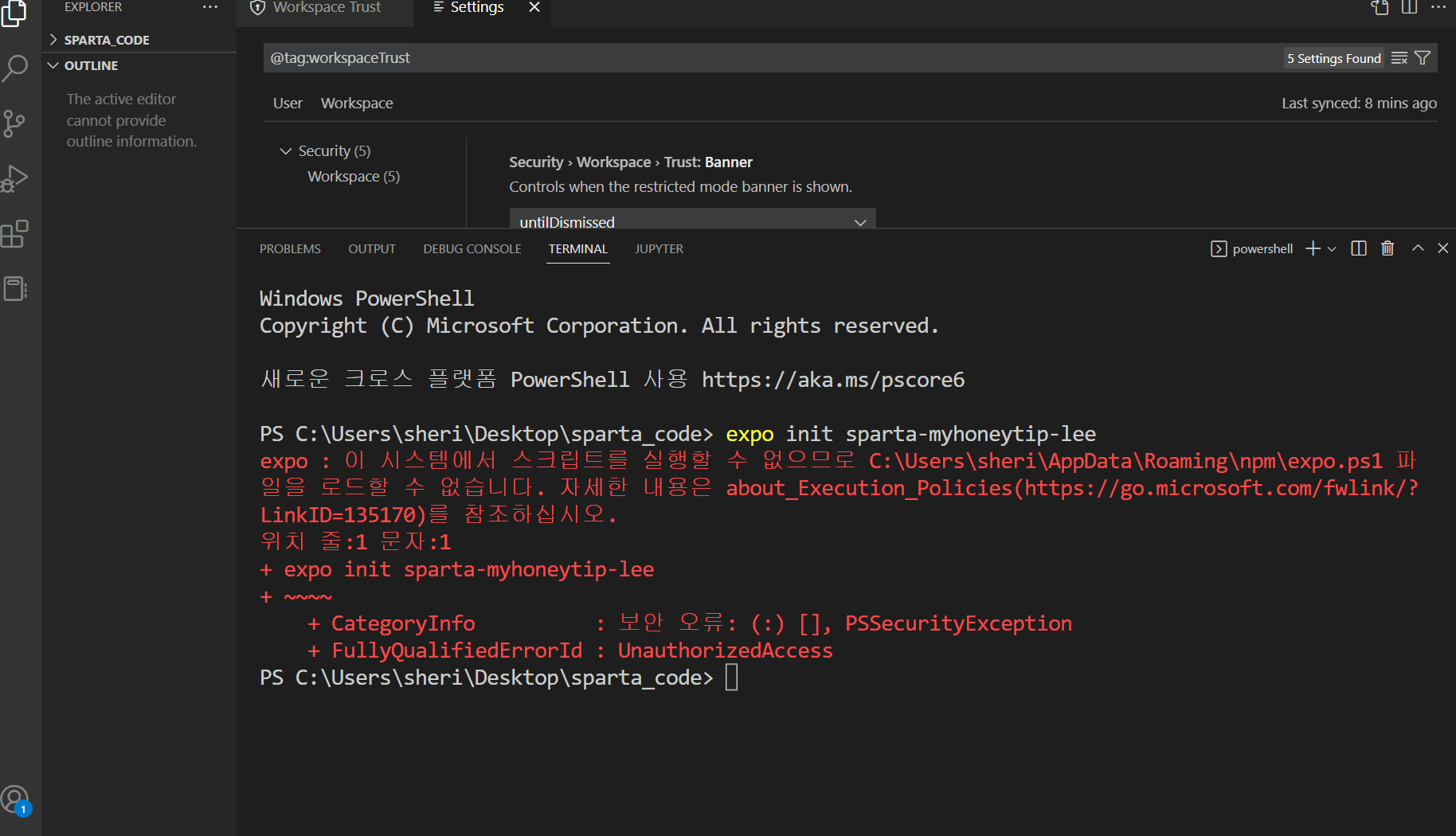Open the Search view in activity bar

14,68
